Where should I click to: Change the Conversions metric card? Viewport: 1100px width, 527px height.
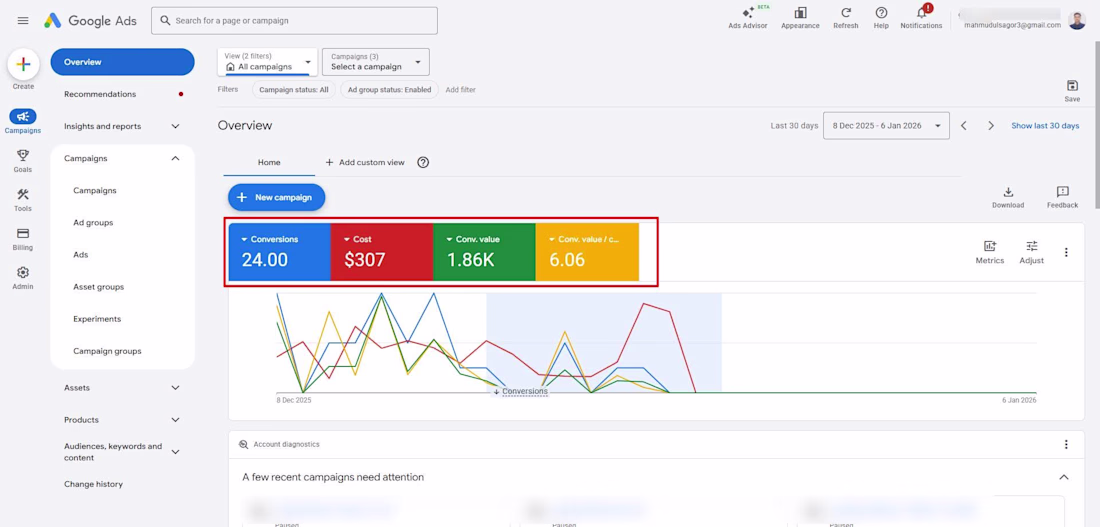click(280, 252)
